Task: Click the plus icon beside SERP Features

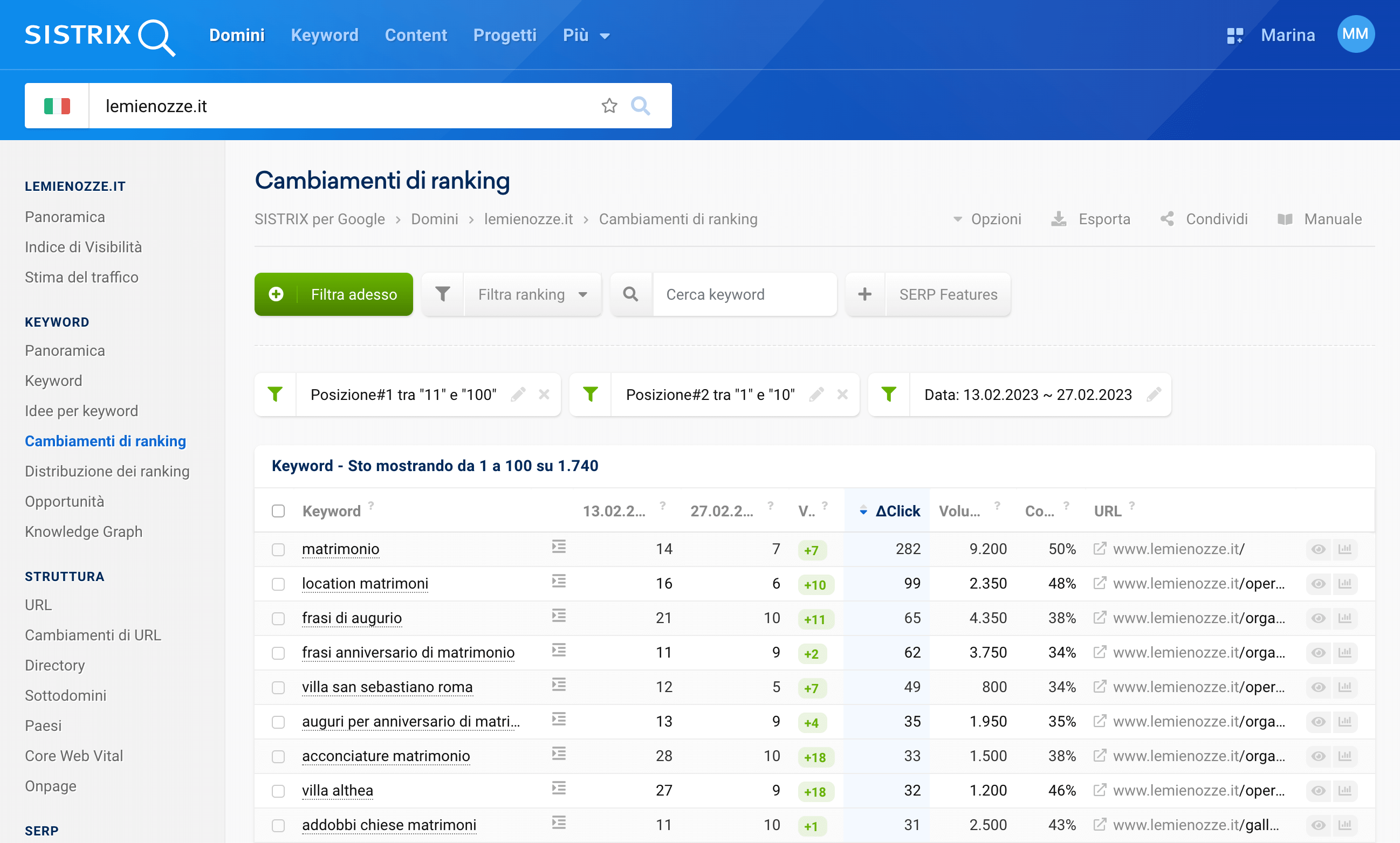Action: coord(865,294)
